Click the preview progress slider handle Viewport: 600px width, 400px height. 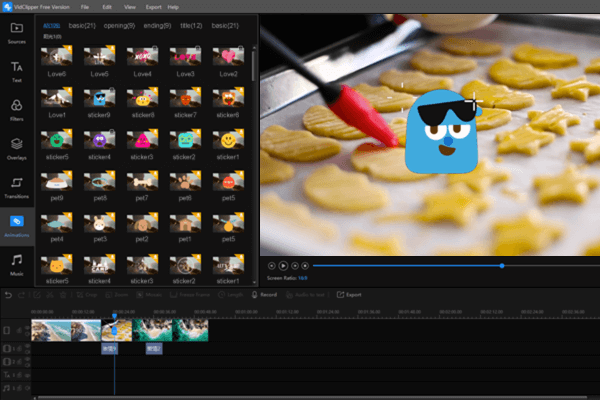click(x=502, y=266)
